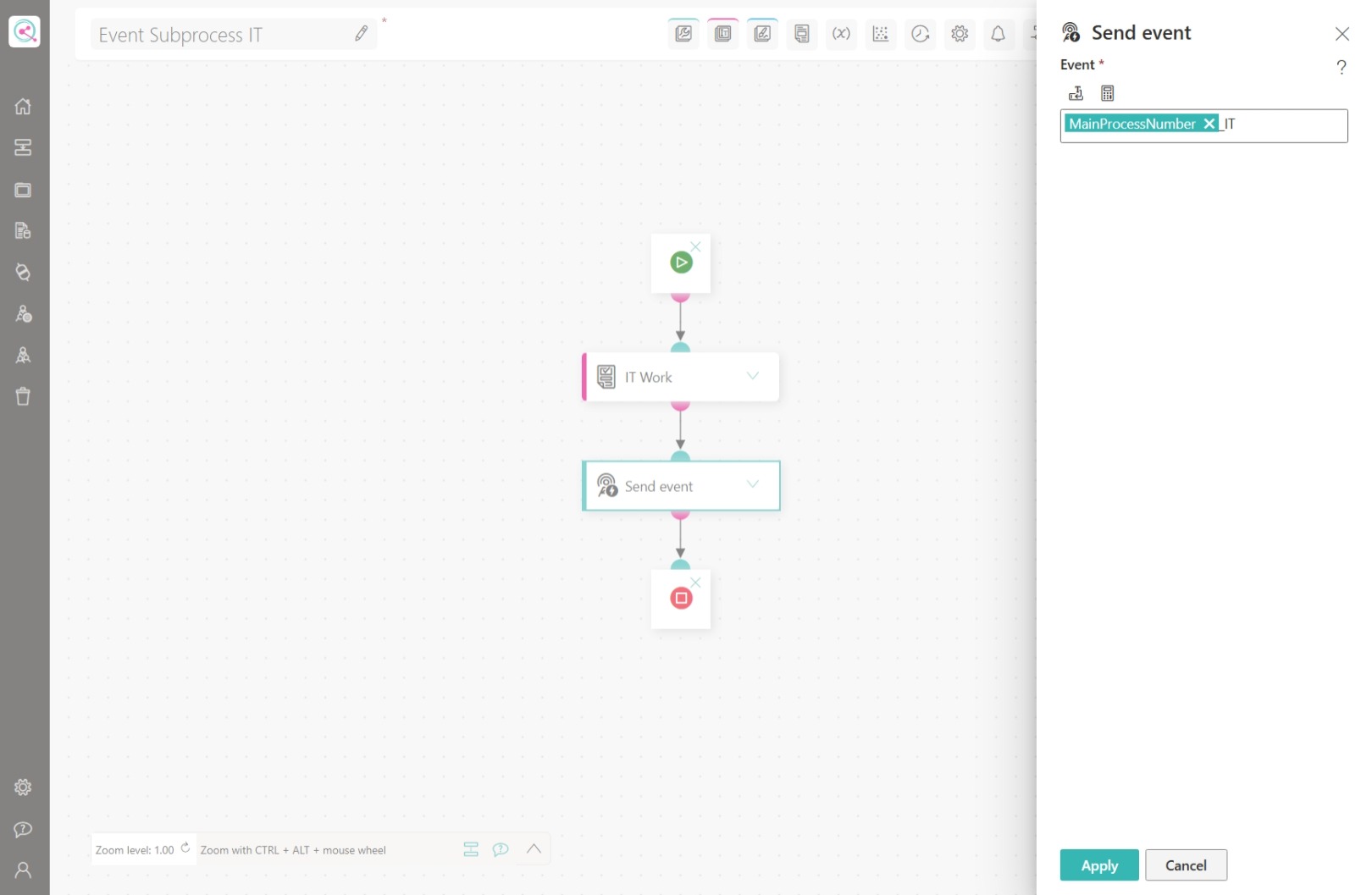
Task: Click the insert variable icon under Event
Action: click(x=1076, y=93)
